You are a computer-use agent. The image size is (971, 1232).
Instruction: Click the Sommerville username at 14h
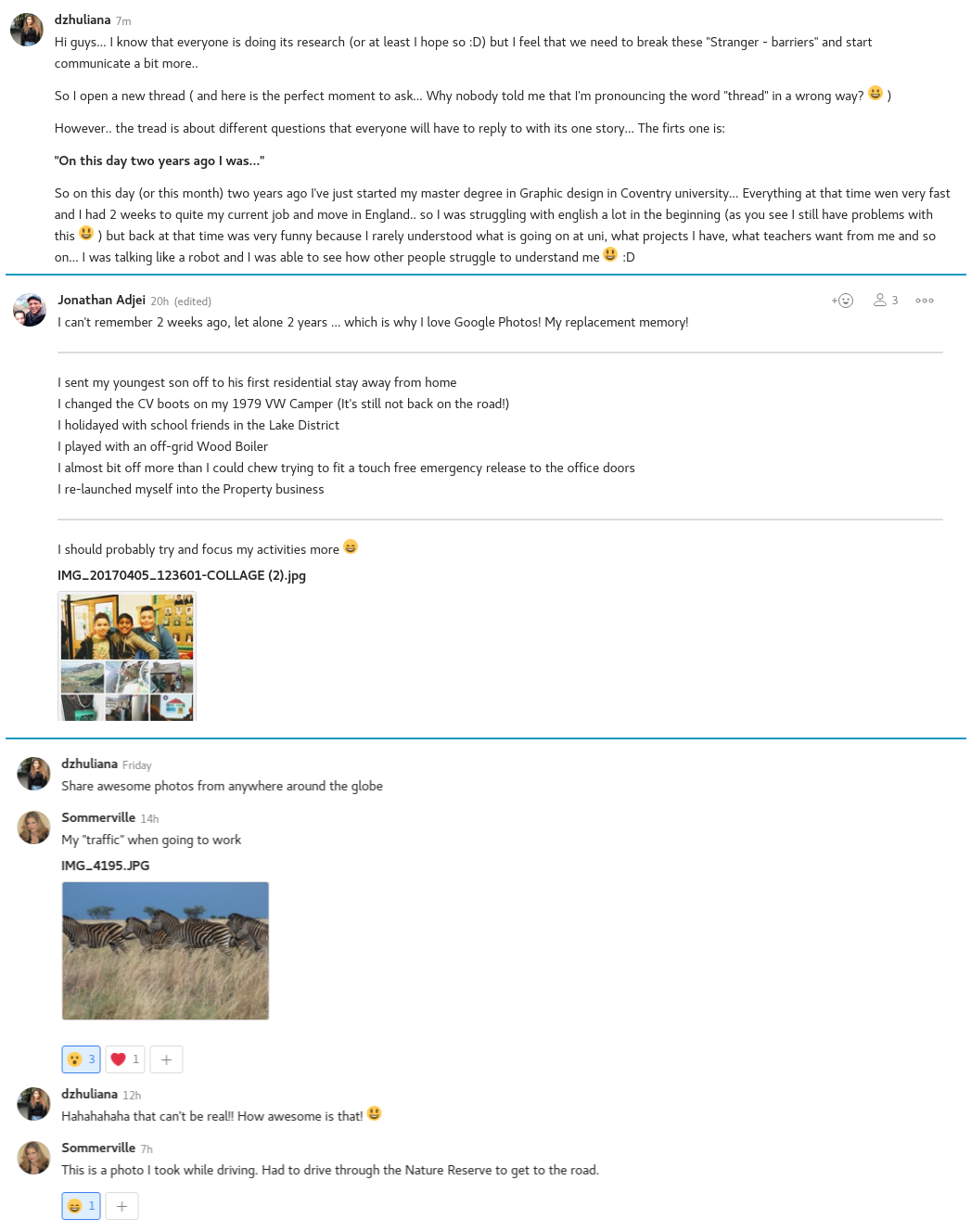(x=98, y=817)
